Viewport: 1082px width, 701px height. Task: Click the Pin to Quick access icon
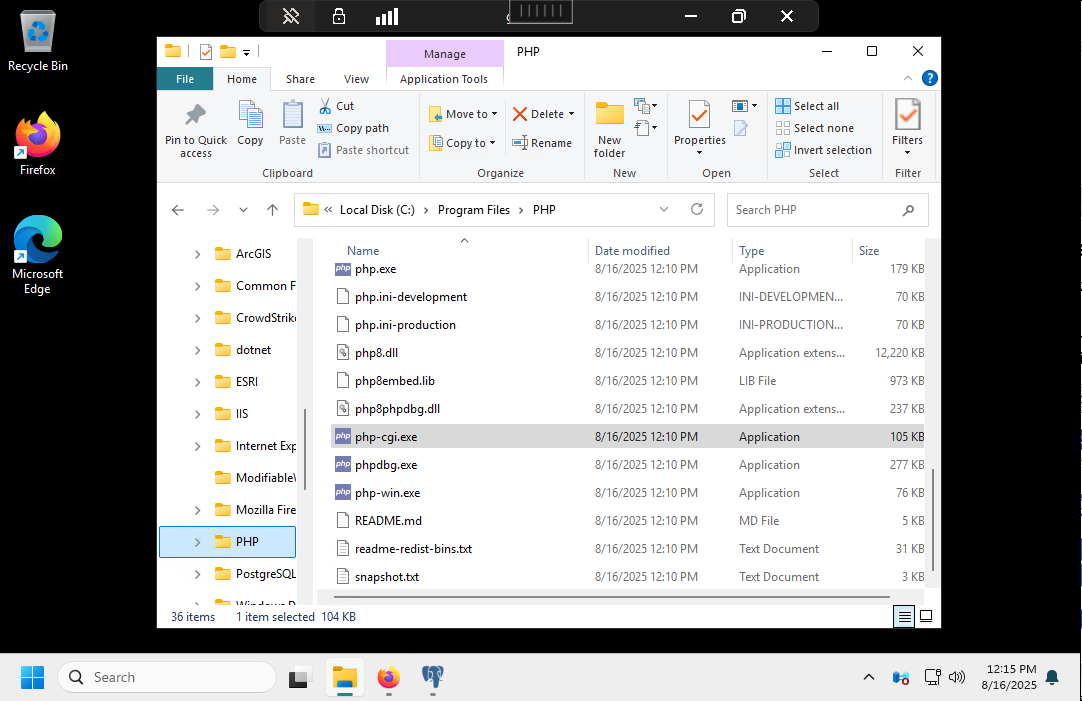pyautogui.click(x=195, y=115)
